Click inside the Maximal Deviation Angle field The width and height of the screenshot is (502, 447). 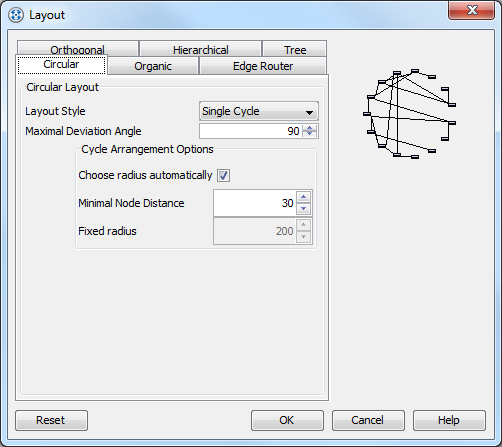[251, 131]
